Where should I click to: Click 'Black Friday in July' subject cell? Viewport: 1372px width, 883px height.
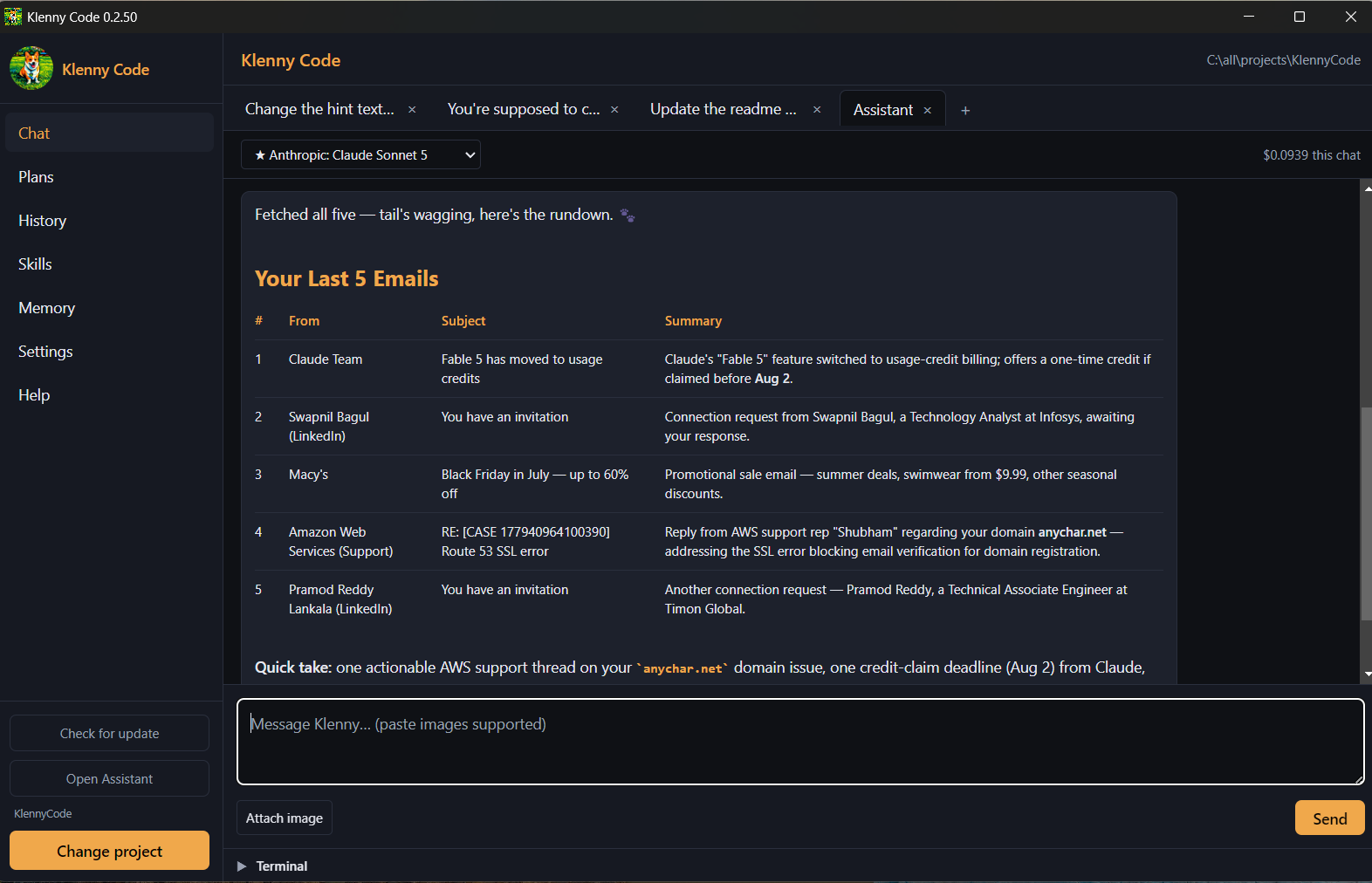(535, 484)
